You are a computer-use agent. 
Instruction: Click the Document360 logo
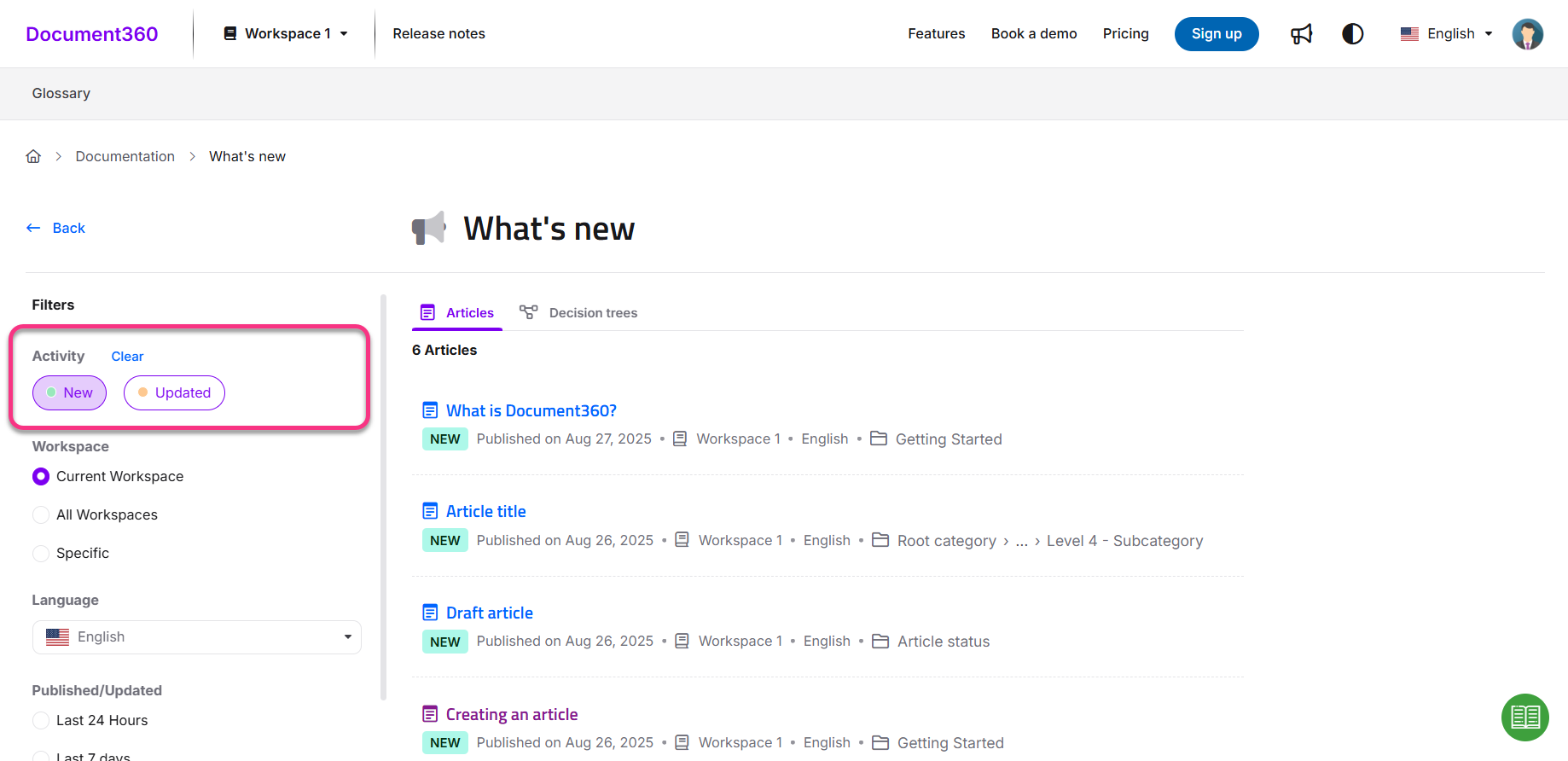click(92, 34)
